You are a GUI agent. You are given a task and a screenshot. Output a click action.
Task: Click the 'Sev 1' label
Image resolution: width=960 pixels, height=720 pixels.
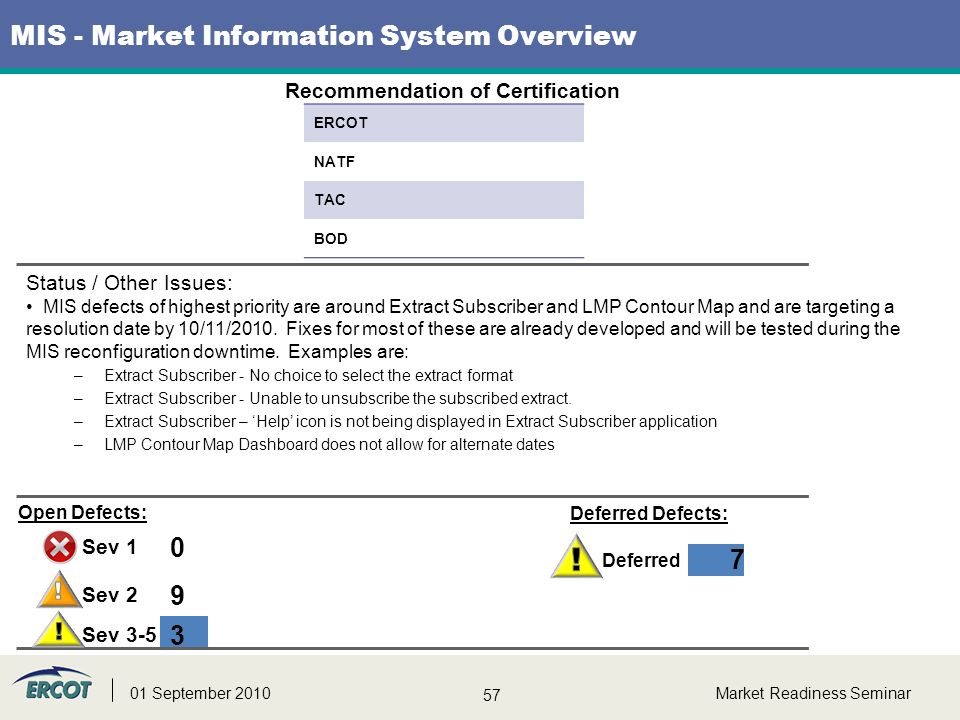[109, 547]
